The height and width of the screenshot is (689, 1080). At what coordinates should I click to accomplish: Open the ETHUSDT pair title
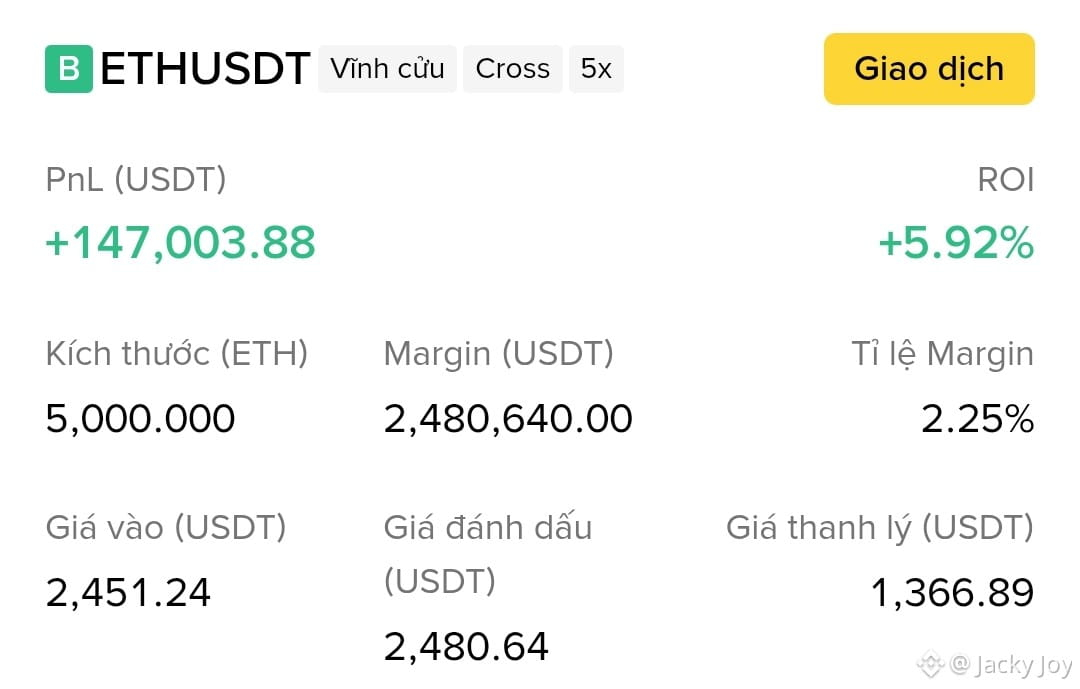coord(205,69)
